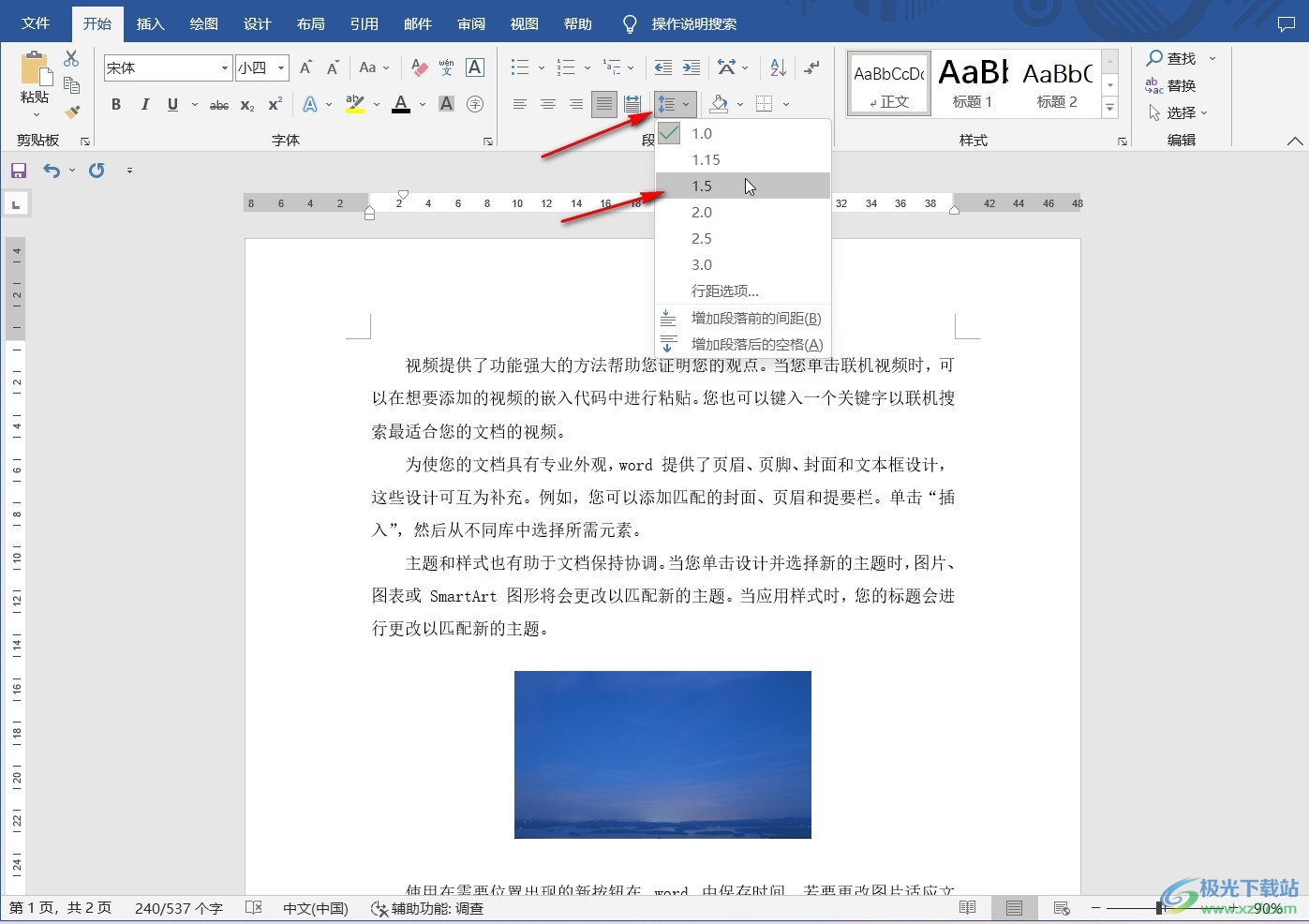1309x924 pixels.
Task: Select checked 1.0 line spacing option
Action: coord(743,134)
